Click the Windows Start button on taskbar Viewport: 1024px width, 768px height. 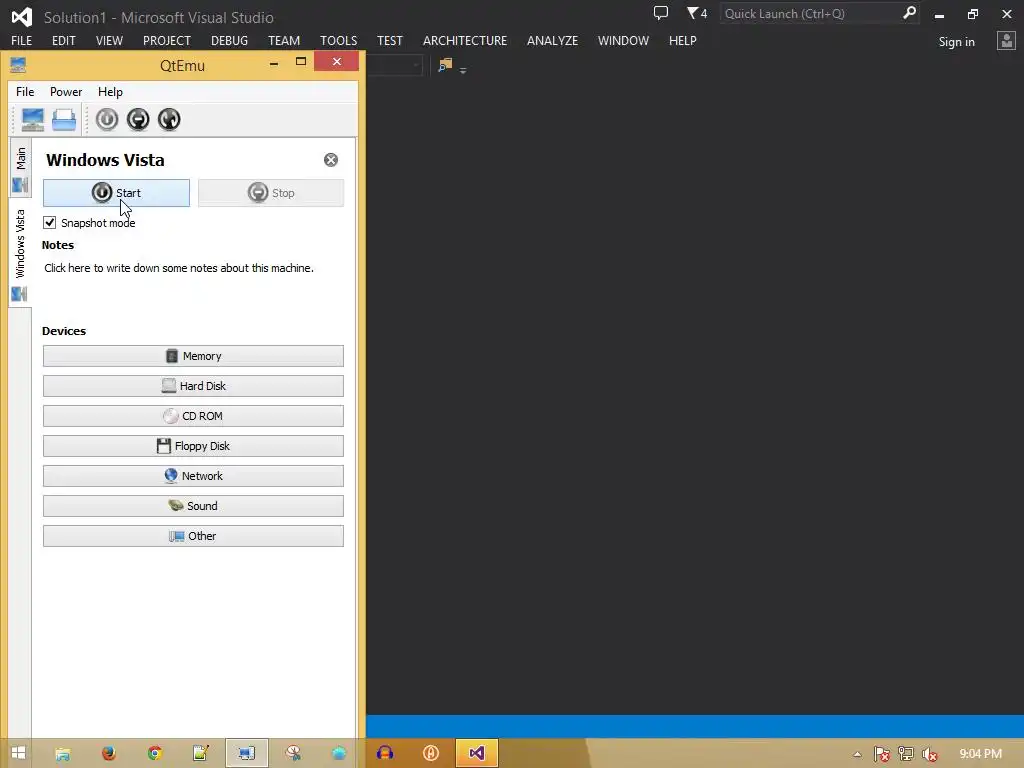18,753
